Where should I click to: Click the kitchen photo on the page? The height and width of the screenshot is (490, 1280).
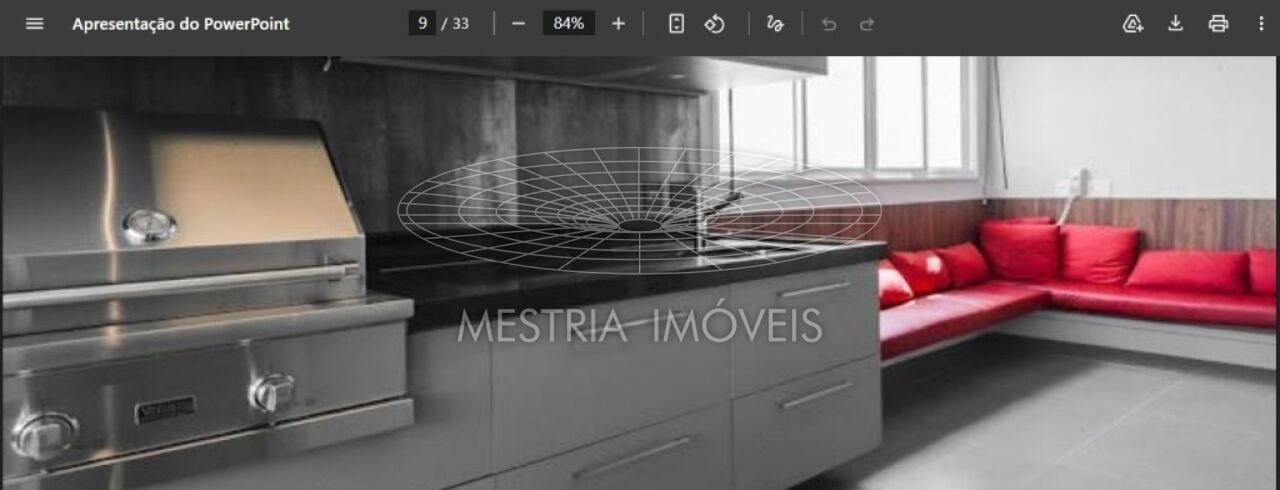point(640,273)
